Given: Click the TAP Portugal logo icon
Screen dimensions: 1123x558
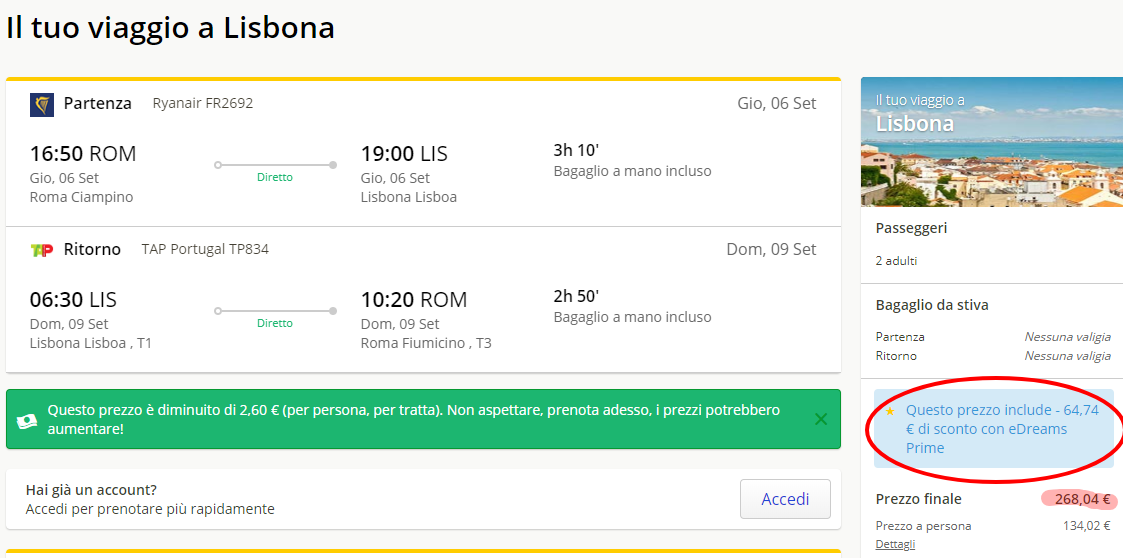Looking at the screenshot, I should click(x=42, y=250).
